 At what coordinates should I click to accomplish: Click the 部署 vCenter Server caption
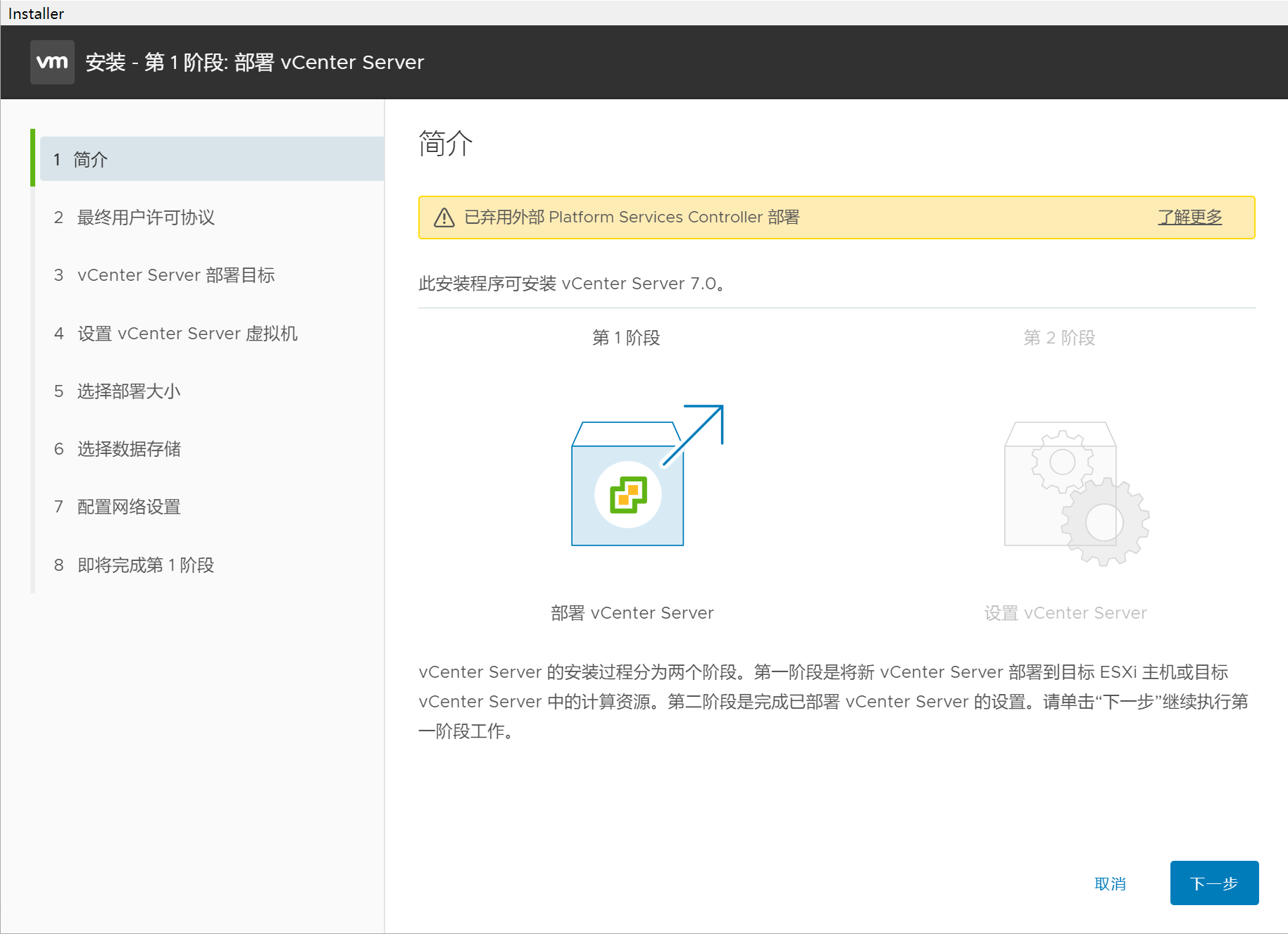pyautogui.click(x=632, y=613)
